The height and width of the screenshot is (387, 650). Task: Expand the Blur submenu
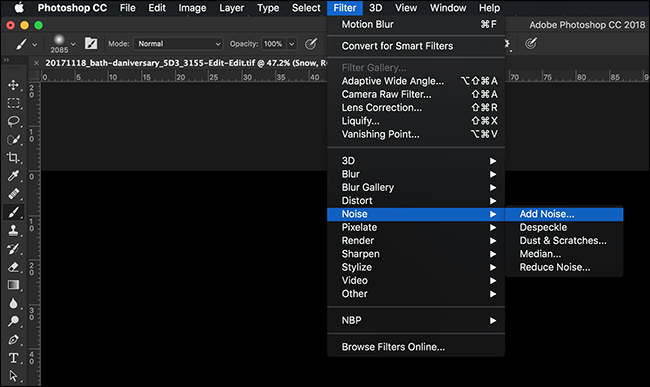pos(416,174)
